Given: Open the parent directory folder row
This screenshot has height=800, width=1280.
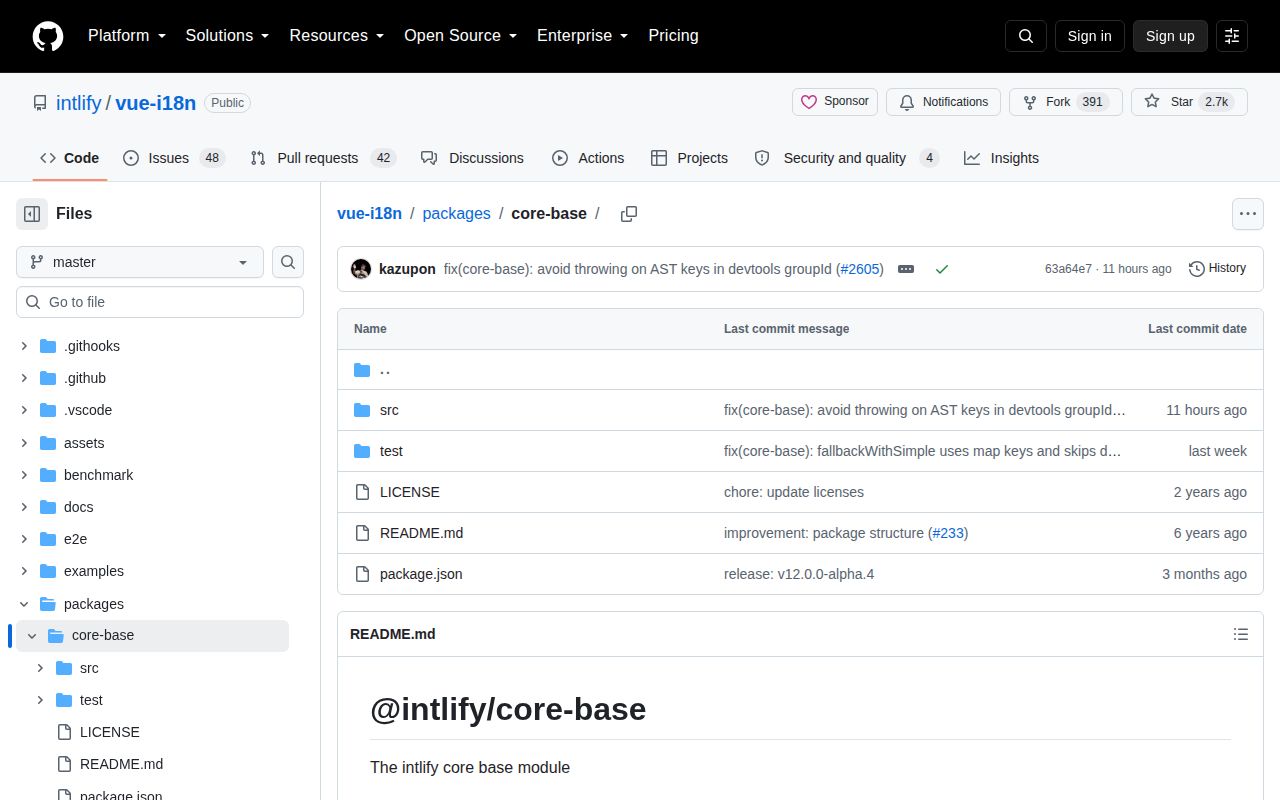Looking at the screenshot, I should (x=800, y=370).
